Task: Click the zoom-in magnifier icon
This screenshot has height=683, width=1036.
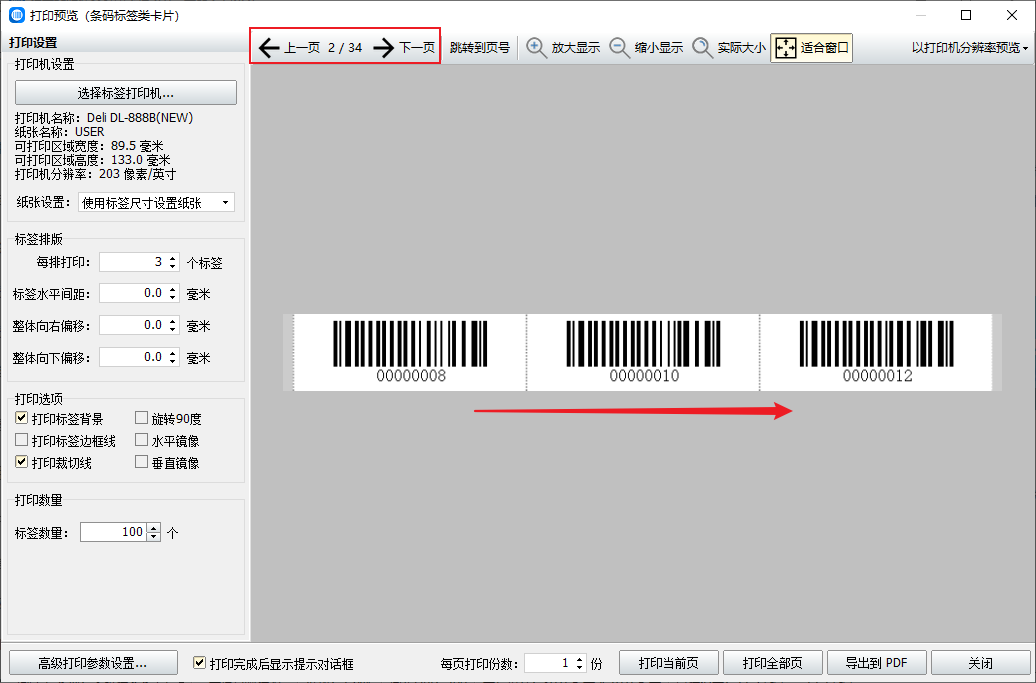Action: click(x=536, y=48)
